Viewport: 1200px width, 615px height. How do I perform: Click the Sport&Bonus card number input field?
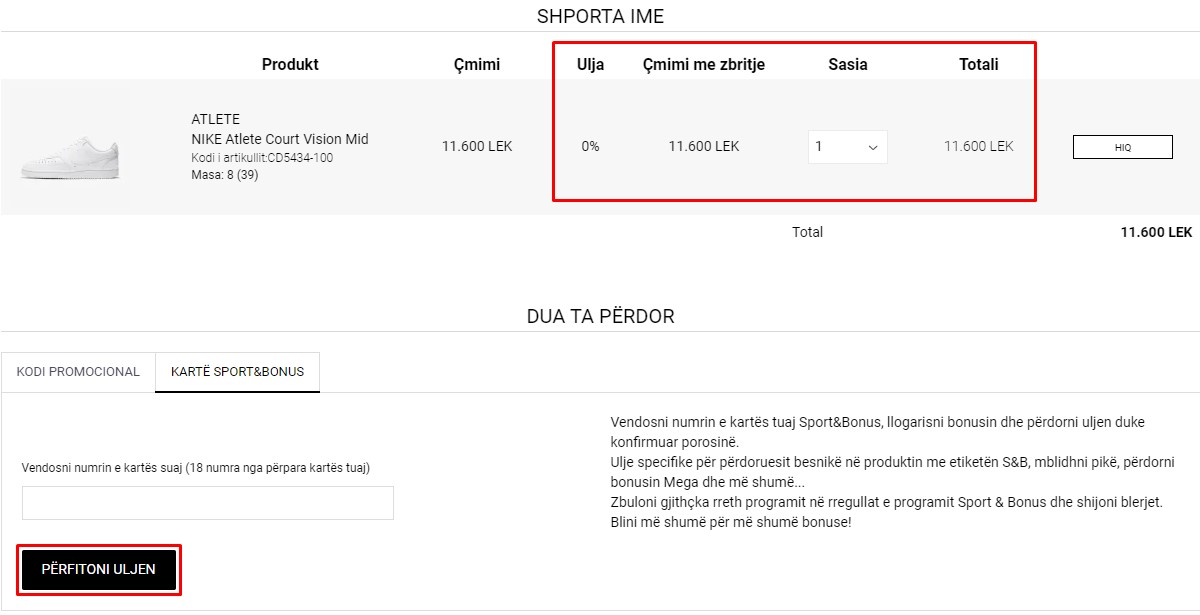pos(208,503)
